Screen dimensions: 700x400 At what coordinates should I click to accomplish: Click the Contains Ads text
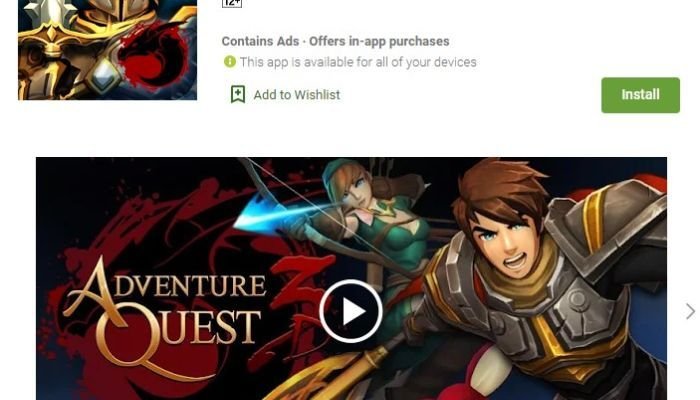pyautogui.click(x=260, y=41)
